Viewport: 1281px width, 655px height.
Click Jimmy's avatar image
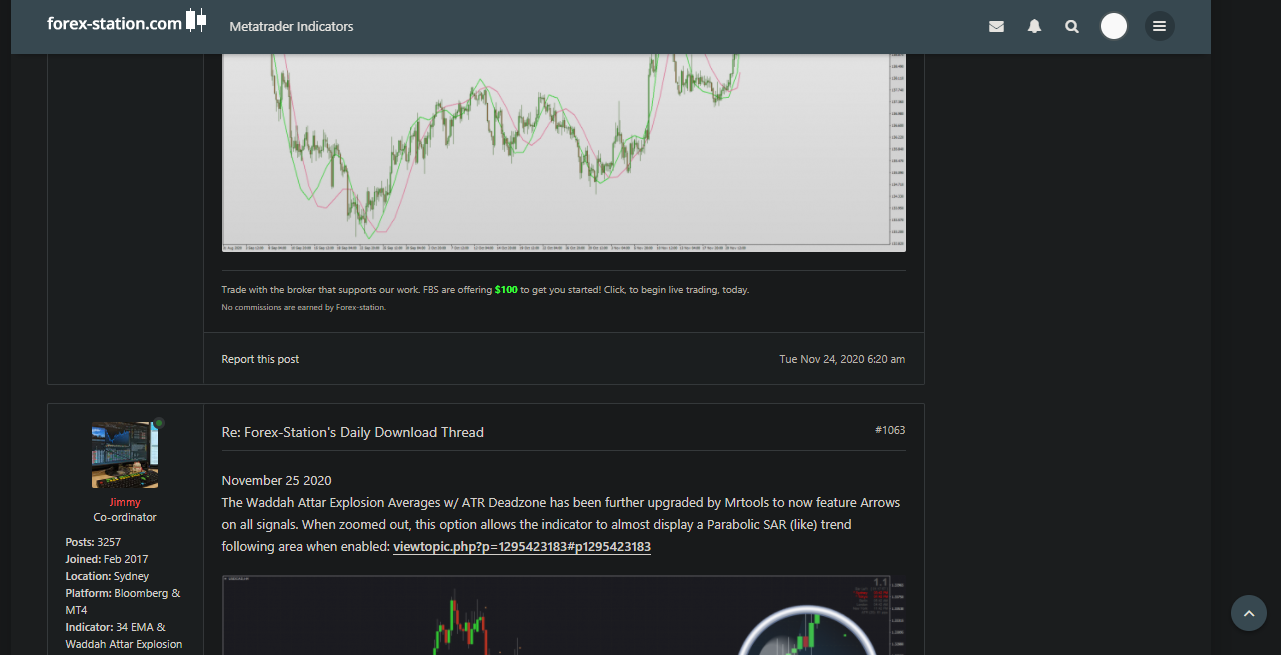click(125, 455)
